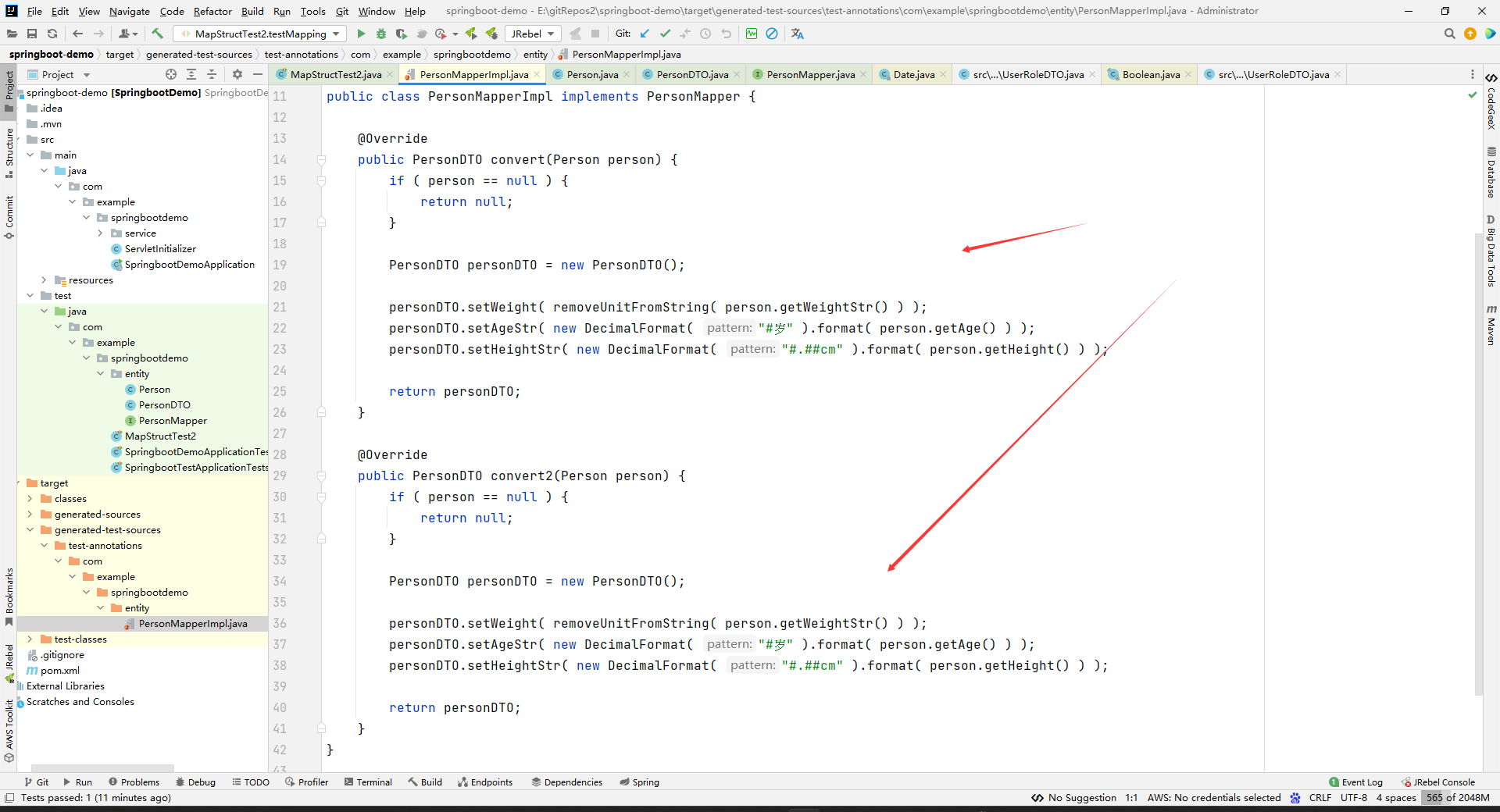Image resolution: width=1500 pixels, height=812 pixels.
Task: Click Git update project arrow
Action: click(645, 34)
